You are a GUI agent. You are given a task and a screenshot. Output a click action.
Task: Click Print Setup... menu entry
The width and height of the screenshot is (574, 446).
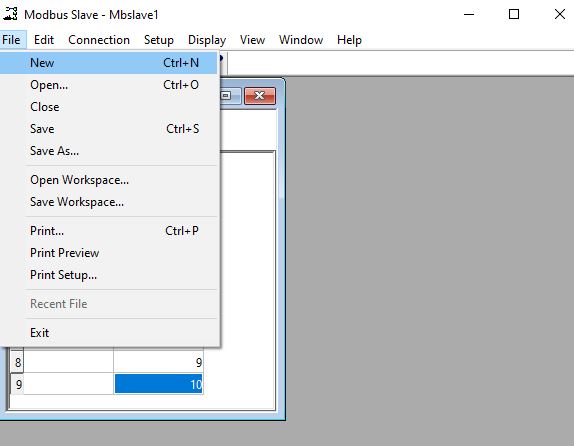click(109, 275)
